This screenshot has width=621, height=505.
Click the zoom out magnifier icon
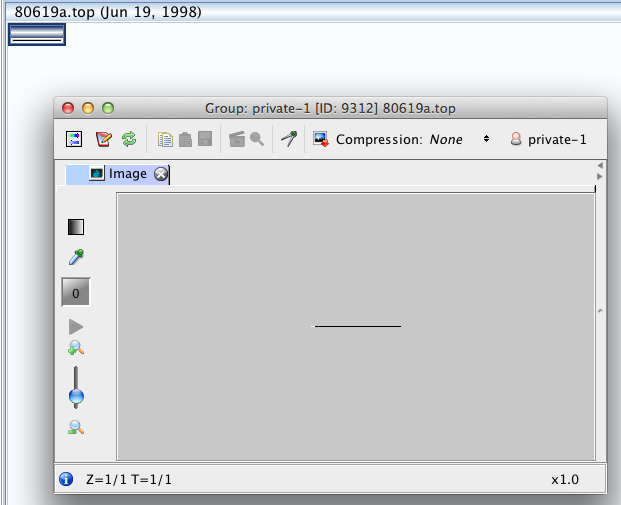[x=76, y=427]
